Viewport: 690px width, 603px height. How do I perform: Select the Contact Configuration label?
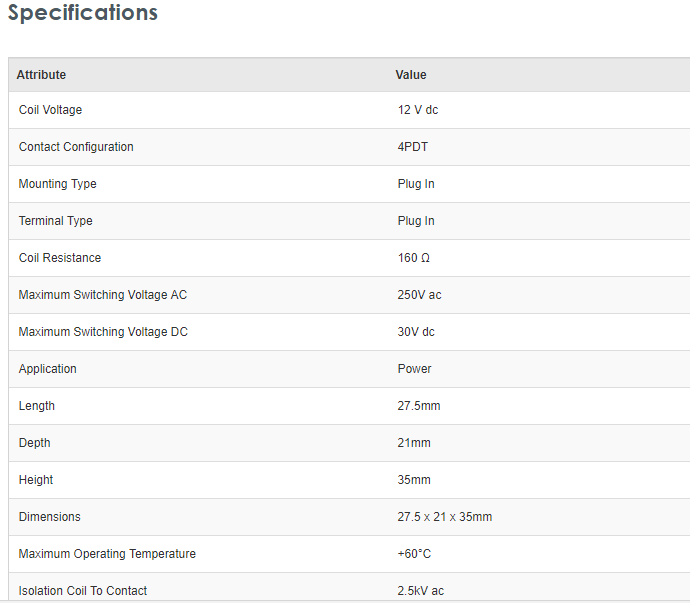76,147
